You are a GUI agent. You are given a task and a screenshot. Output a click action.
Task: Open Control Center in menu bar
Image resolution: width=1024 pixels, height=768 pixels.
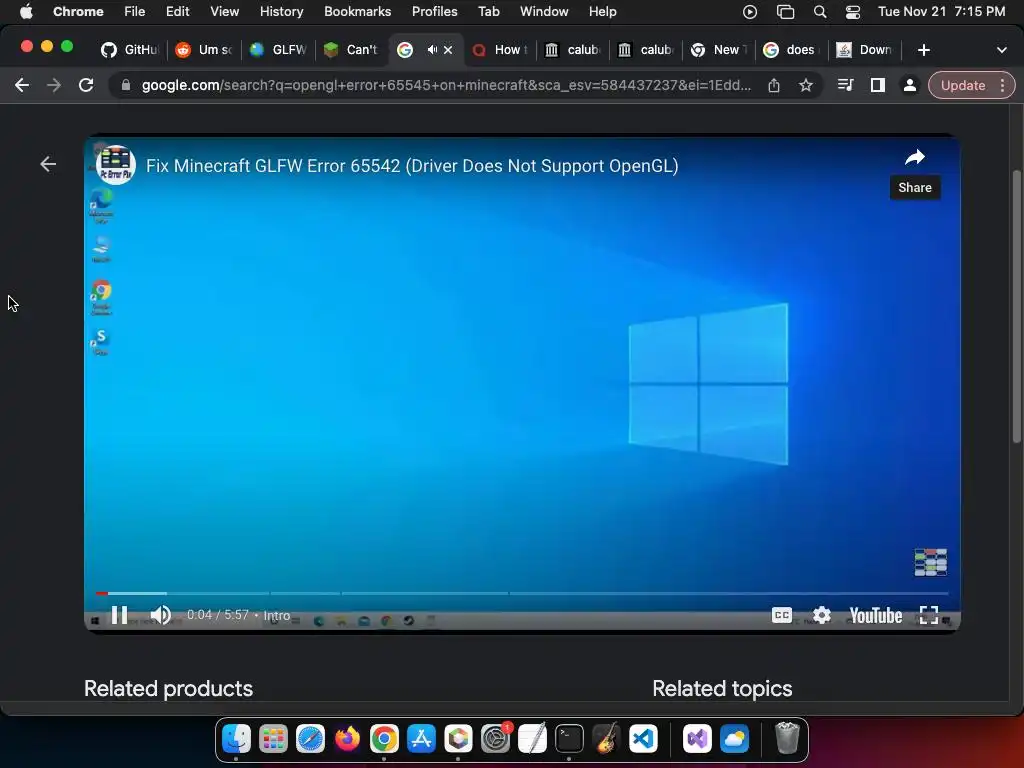point(853,12)
